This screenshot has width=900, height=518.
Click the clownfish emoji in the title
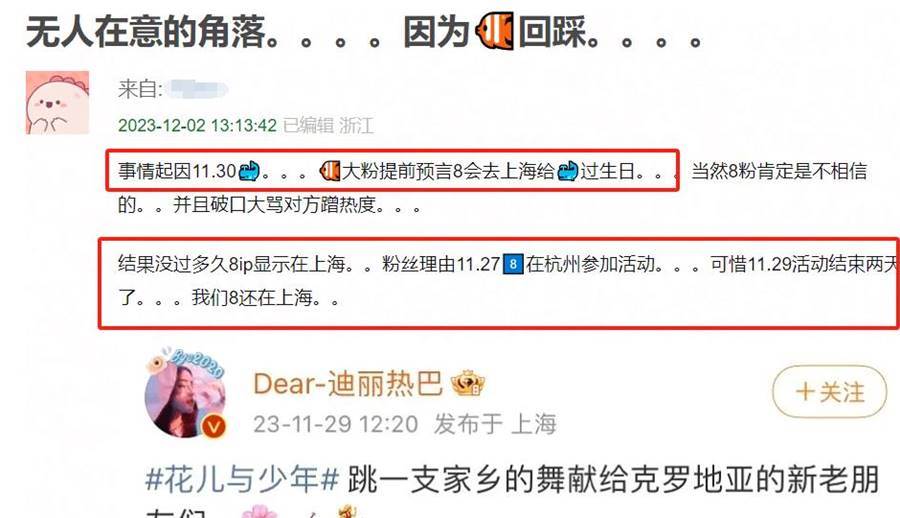[x=494, y=32]
